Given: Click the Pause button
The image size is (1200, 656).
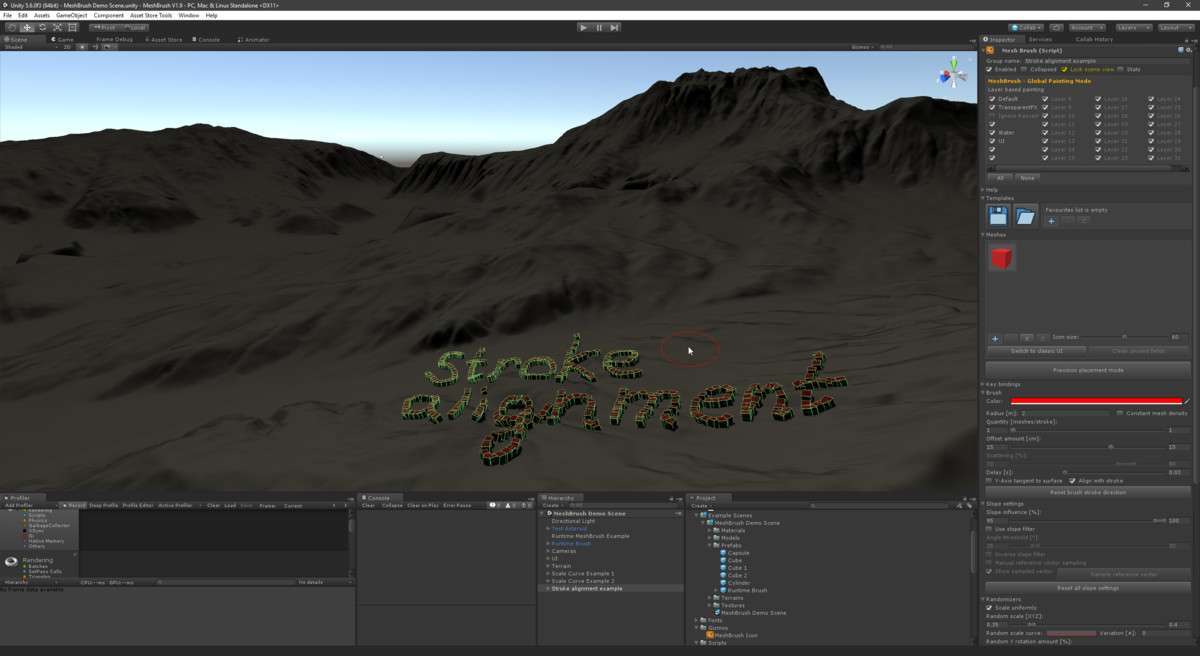Looking at the screenshot, I should click(x=599, y=27).
